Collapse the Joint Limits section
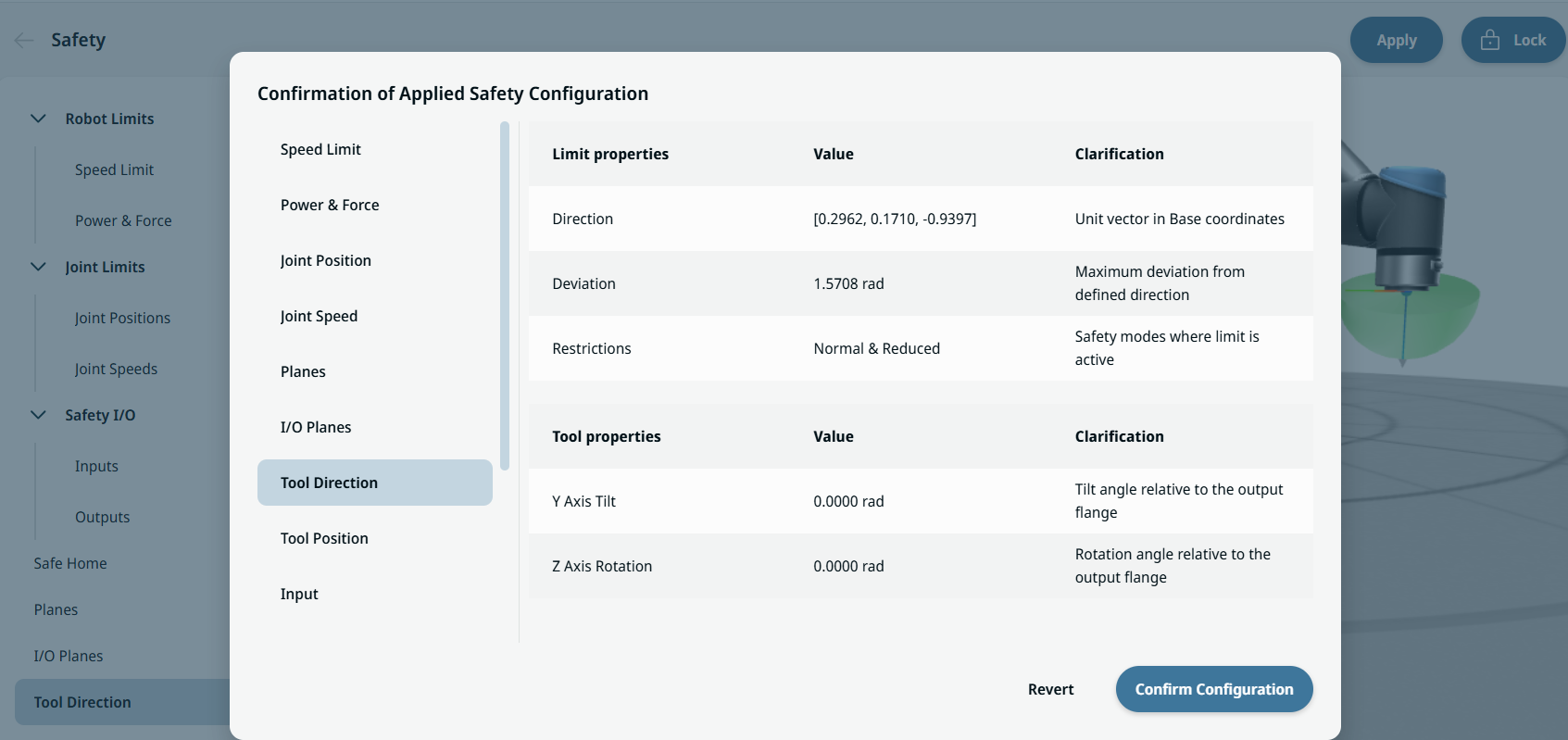The width and height of the screenshot is (1568, 740). (x=38, y=267)
